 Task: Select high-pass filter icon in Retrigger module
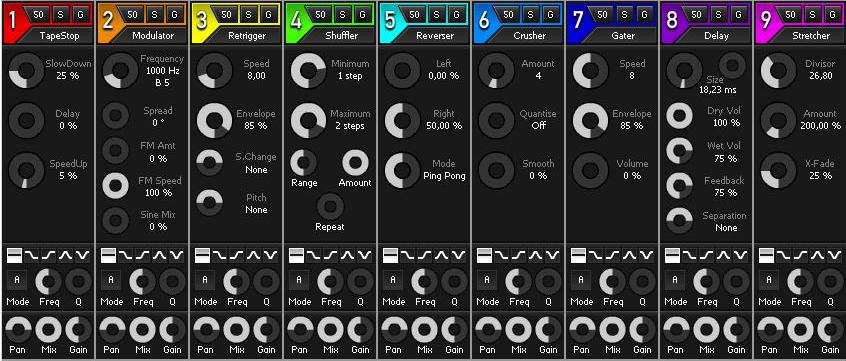(236, 255)
